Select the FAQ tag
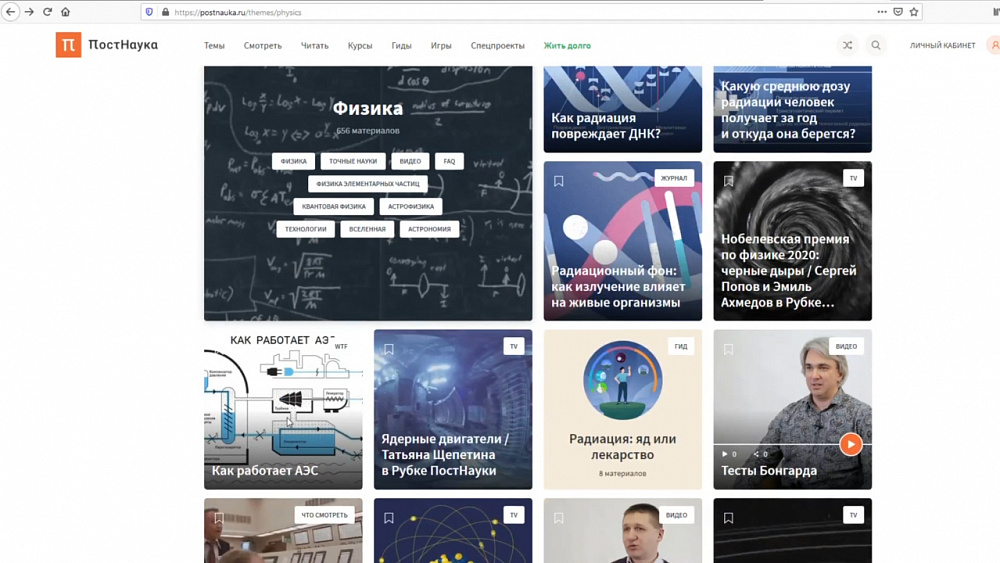 pos(450,161)
